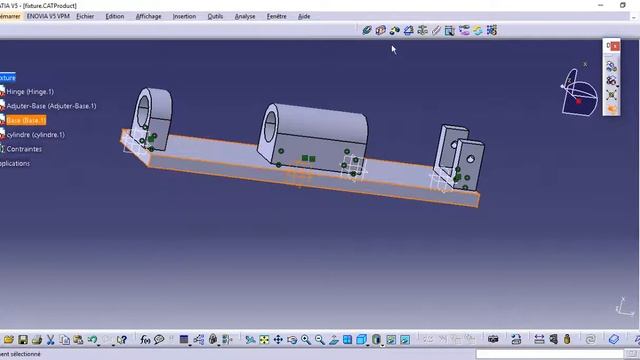
Task: Open the Edition menu
Action: [x=115, y=16]
